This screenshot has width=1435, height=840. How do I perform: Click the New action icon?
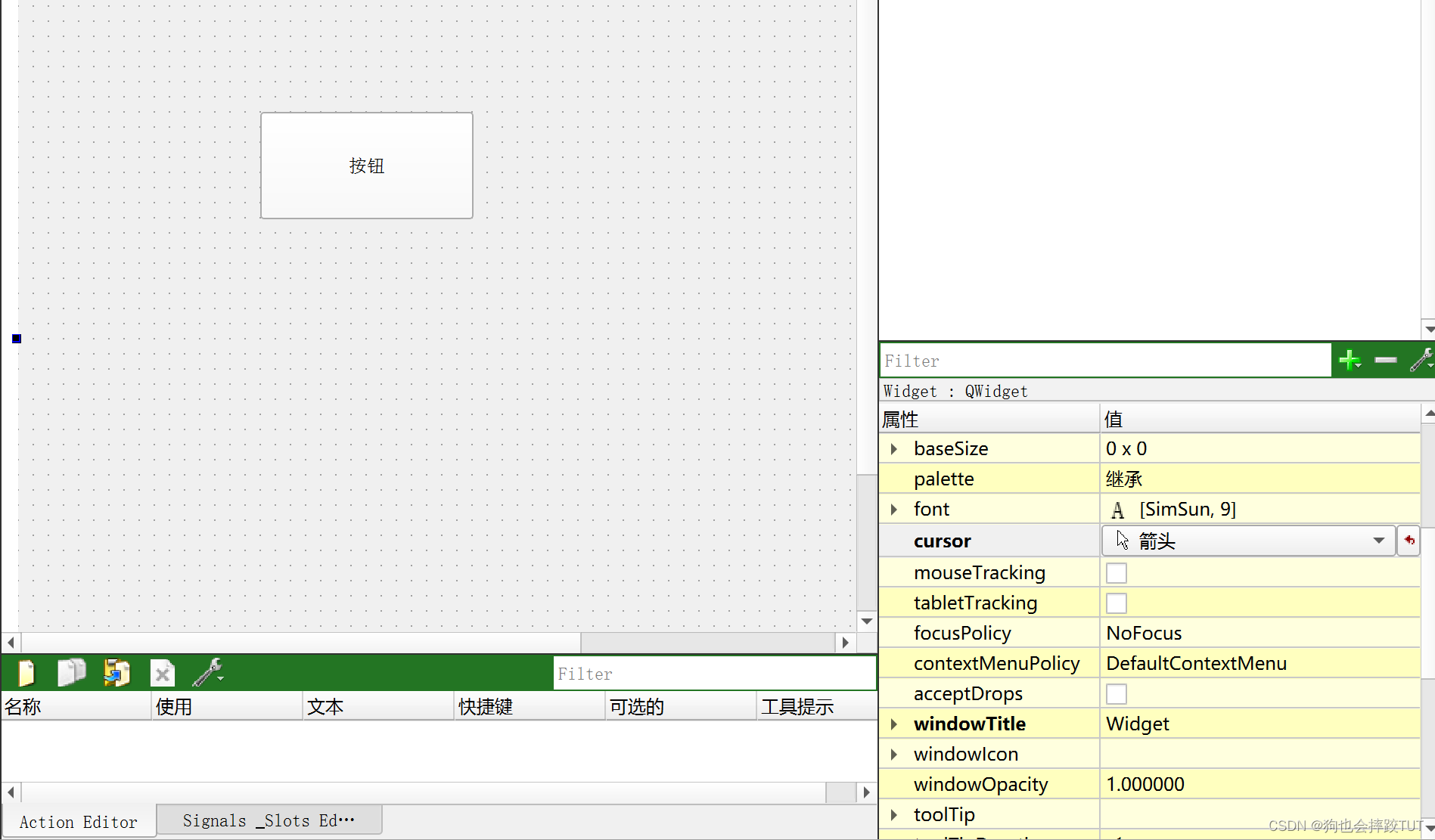click(26, 672)
